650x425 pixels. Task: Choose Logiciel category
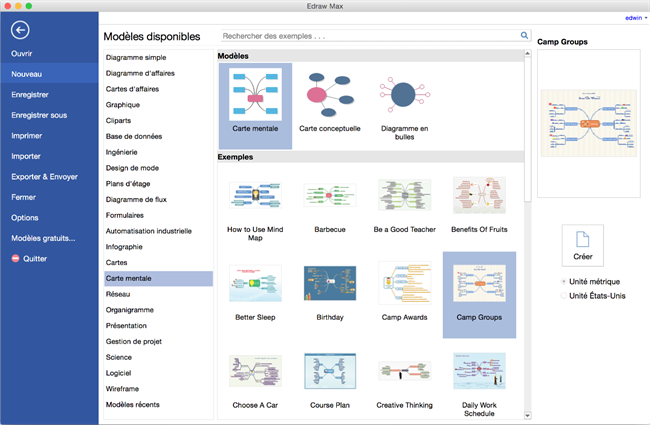[118, 373]
